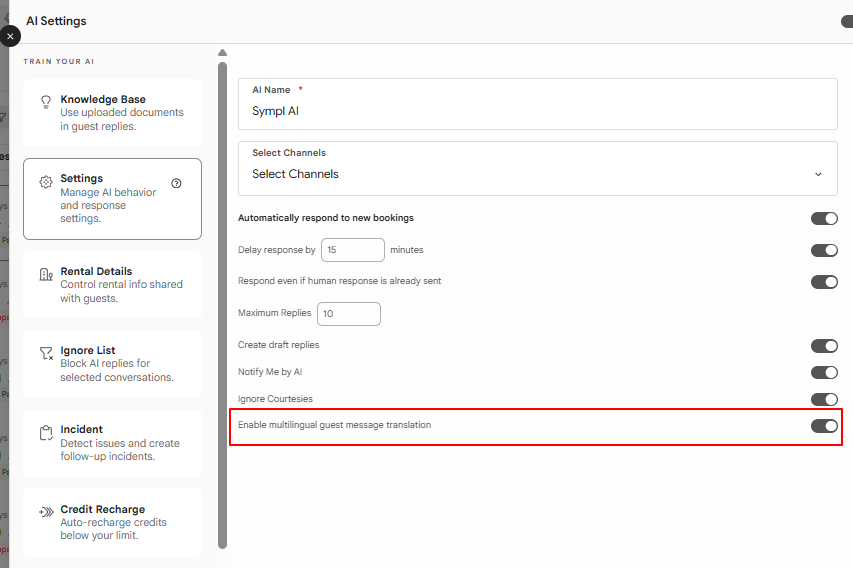Expand the Select Channels dropdown

click(x=537, y=169)
